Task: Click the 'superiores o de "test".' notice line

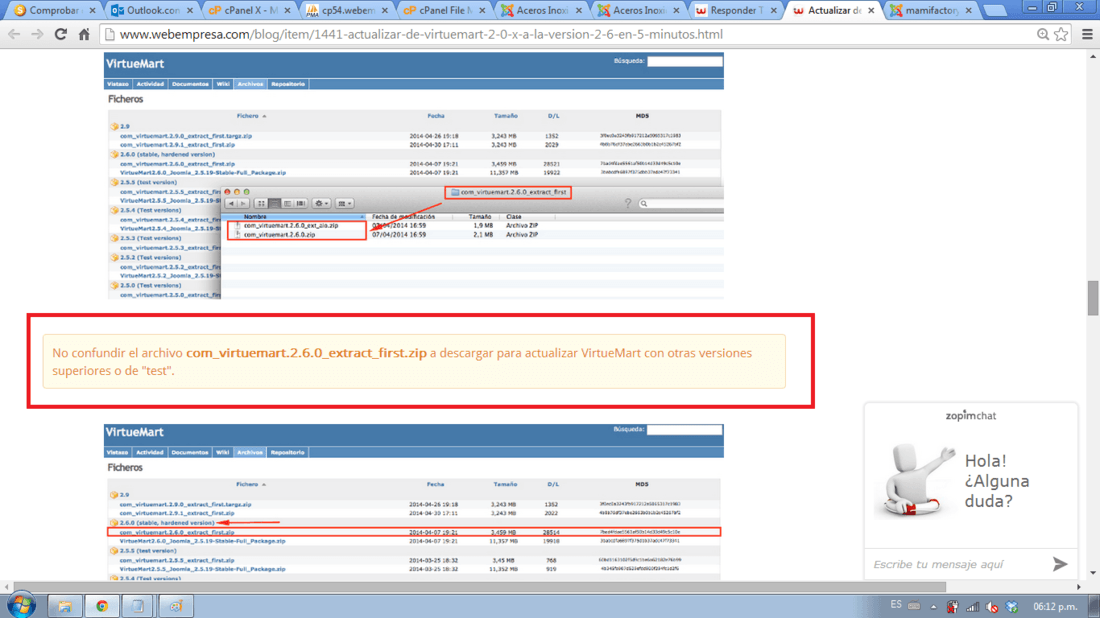Action: tap(113, 370)
